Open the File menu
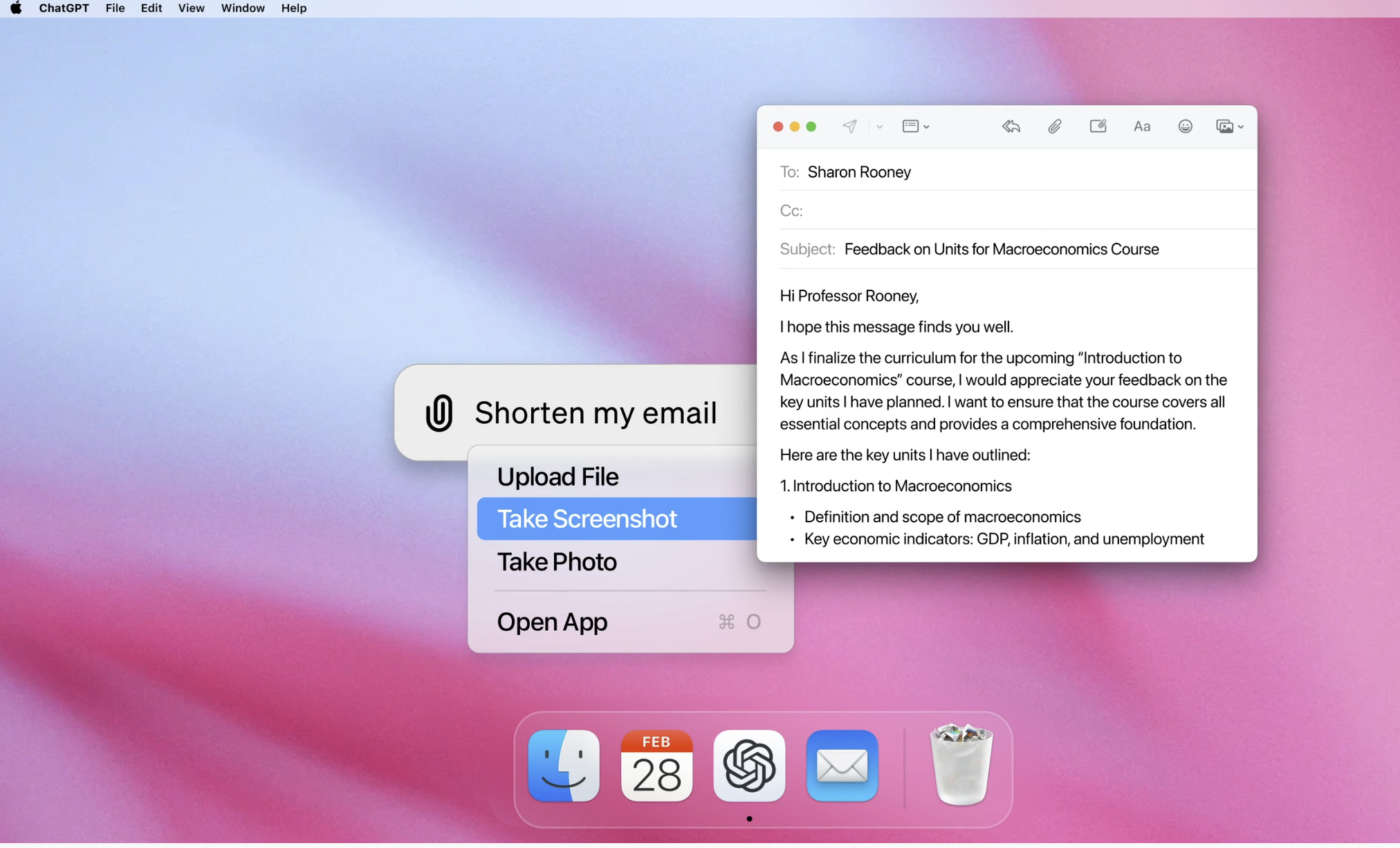1400x848 pixels. coord(115,8)
